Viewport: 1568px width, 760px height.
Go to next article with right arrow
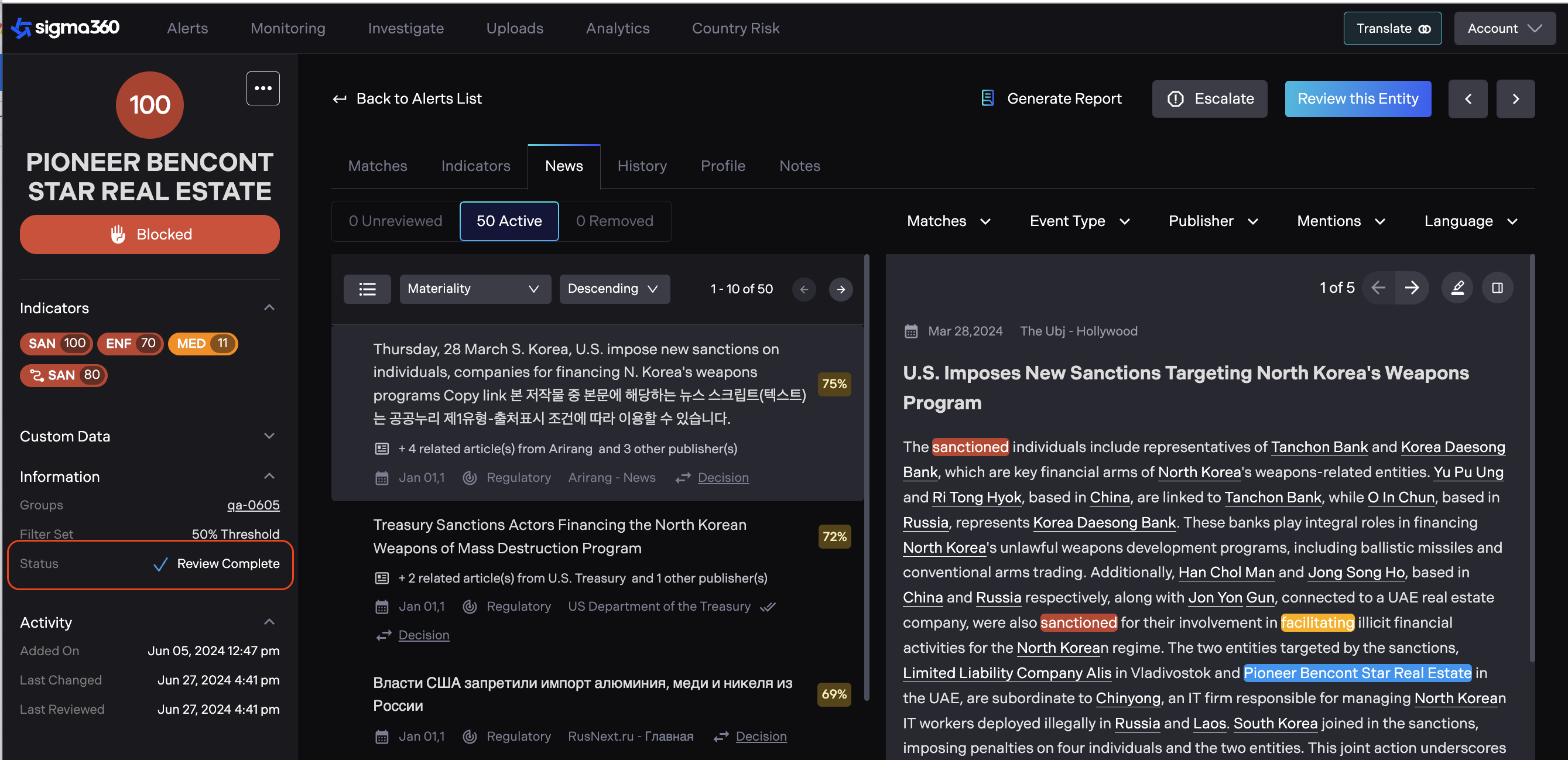coord(1412,288)
